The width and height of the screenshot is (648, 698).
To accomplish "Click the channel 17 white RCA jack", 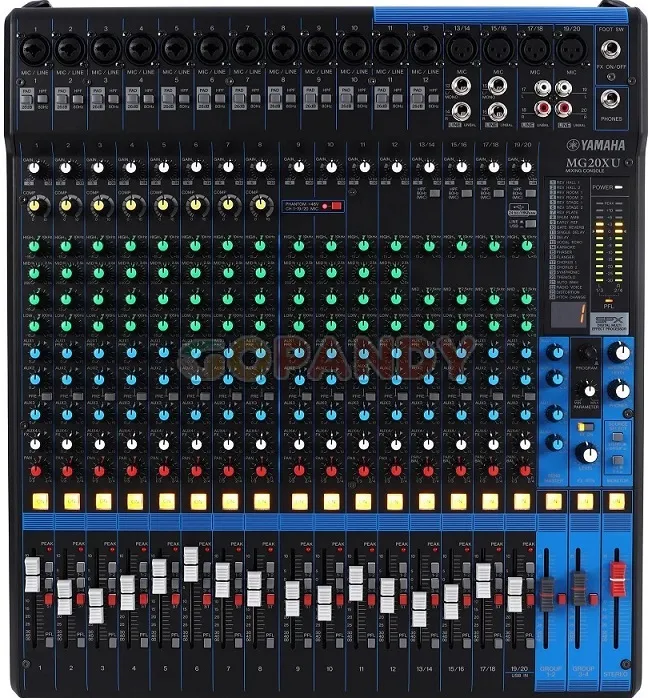I will [542, 89].
